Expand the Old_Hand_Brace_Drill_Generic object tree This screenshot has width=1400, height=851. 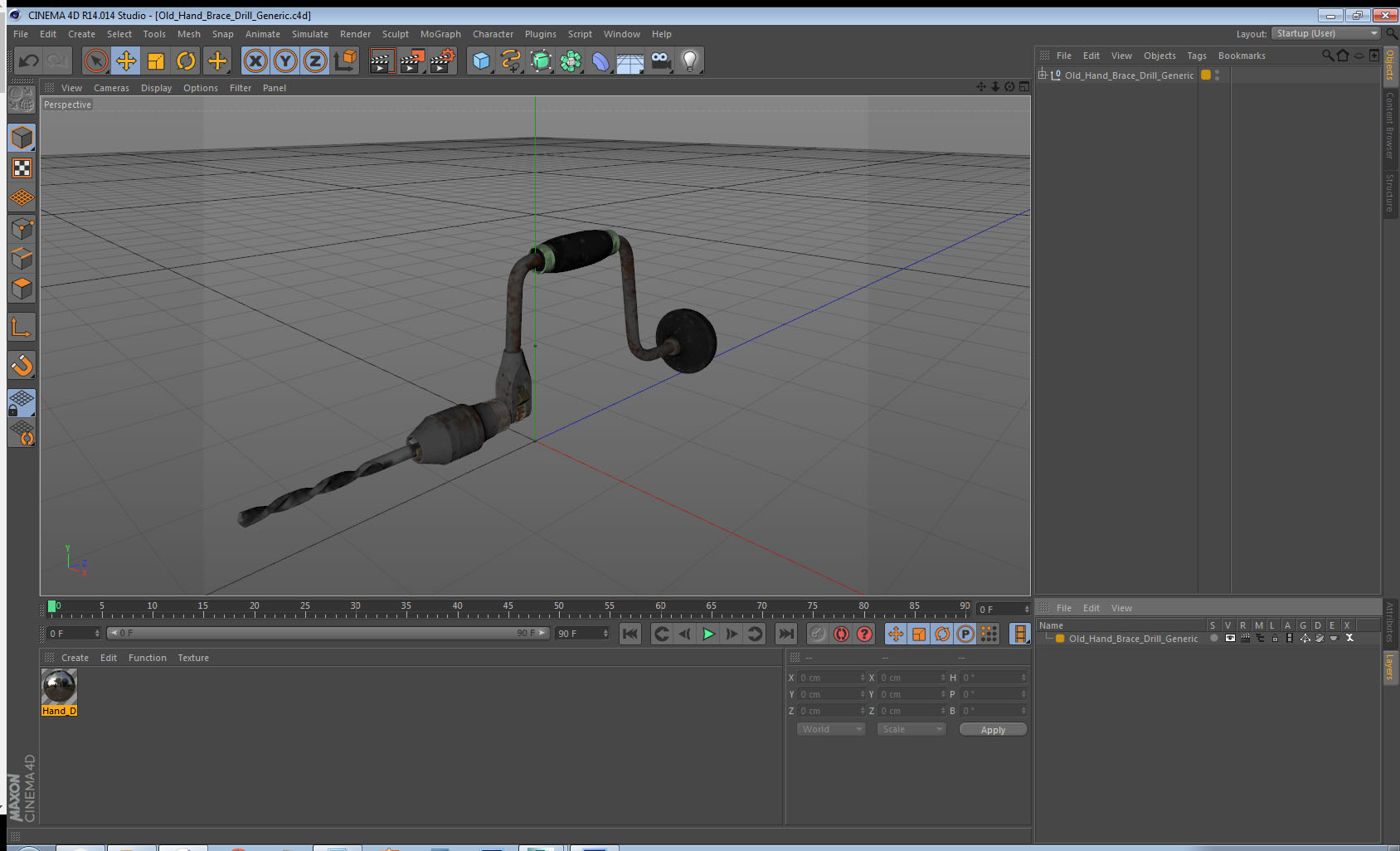(x=1043, y=75)
